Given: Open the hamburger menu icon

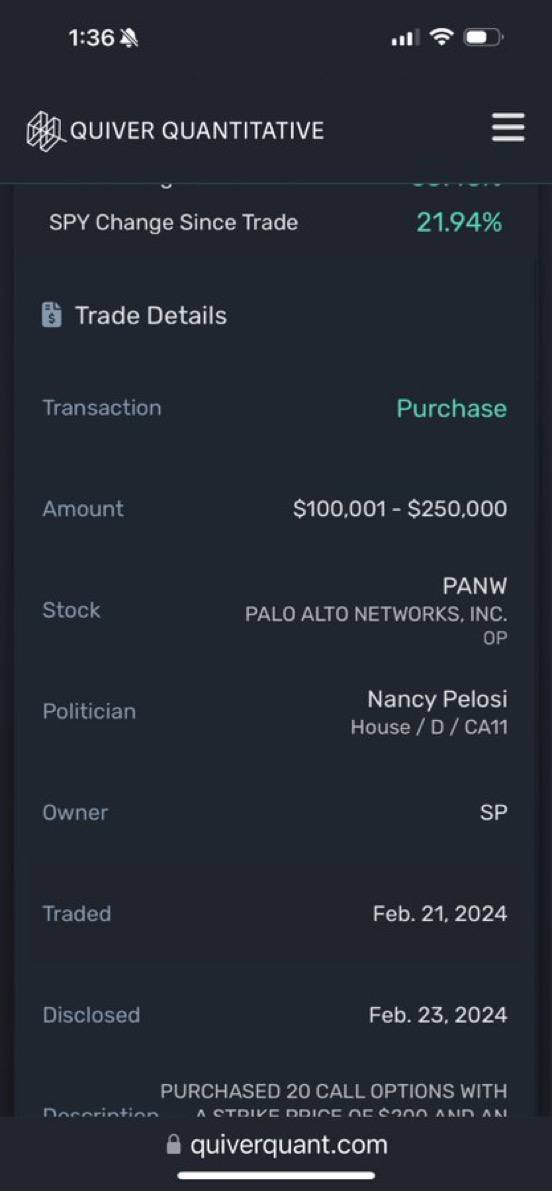Looking at the screenshot, I should click(508, 128).
